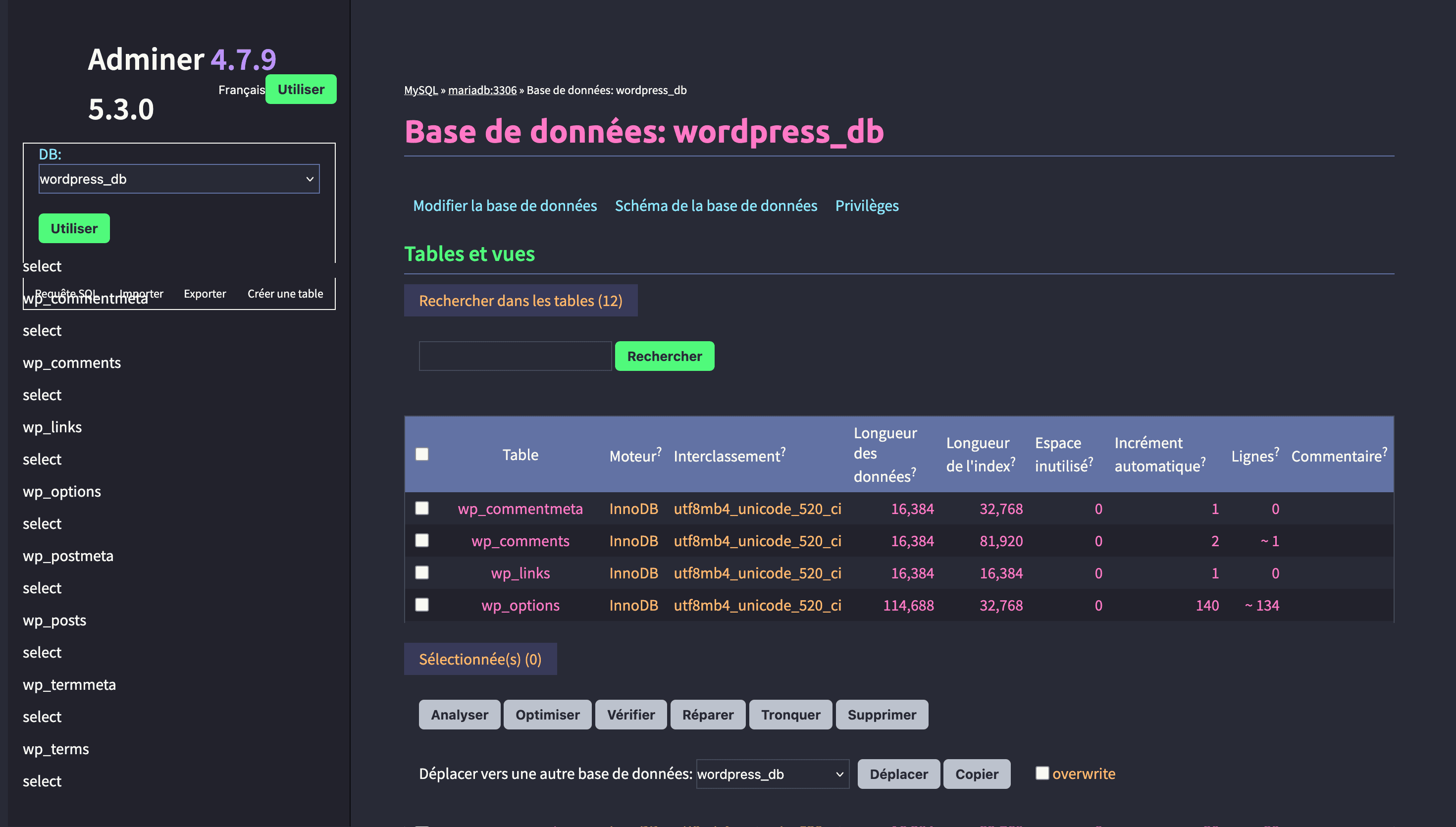Toggle the select-all tables header checkbox

point(422,454)
